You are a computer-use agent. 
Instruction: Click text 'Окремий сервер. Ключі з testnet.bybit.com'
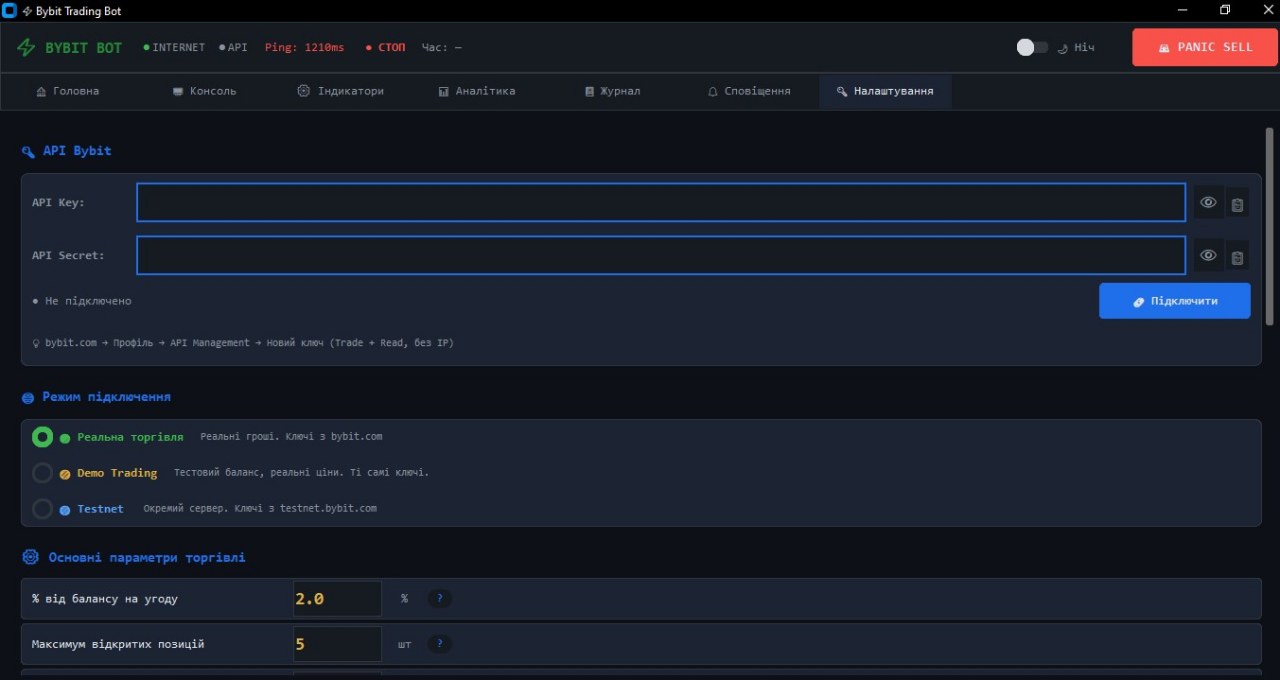point(260,509)
